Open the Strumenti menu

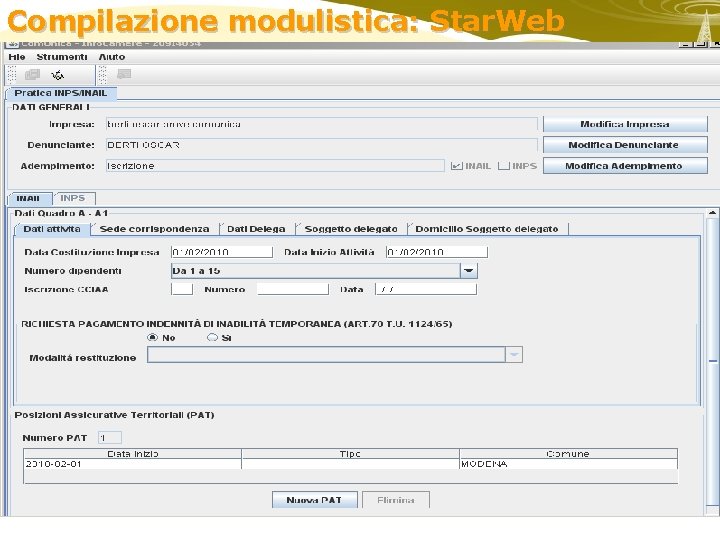[x=62, y=57]
